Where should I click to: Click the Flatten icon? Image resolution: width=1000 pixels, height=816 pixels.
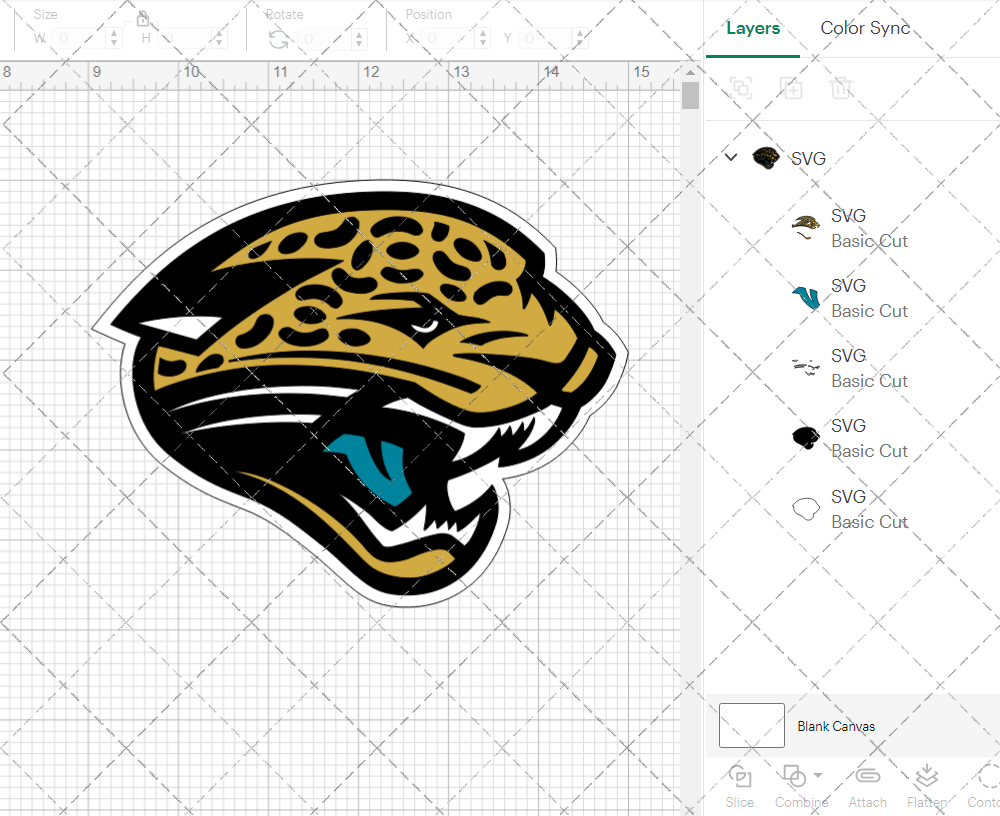pos(927,776)
